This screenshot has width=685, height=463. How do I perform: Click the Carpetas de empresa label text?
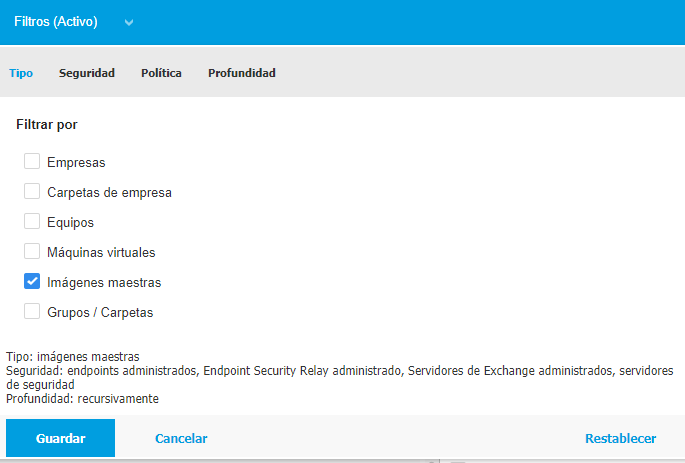point(109,193)
